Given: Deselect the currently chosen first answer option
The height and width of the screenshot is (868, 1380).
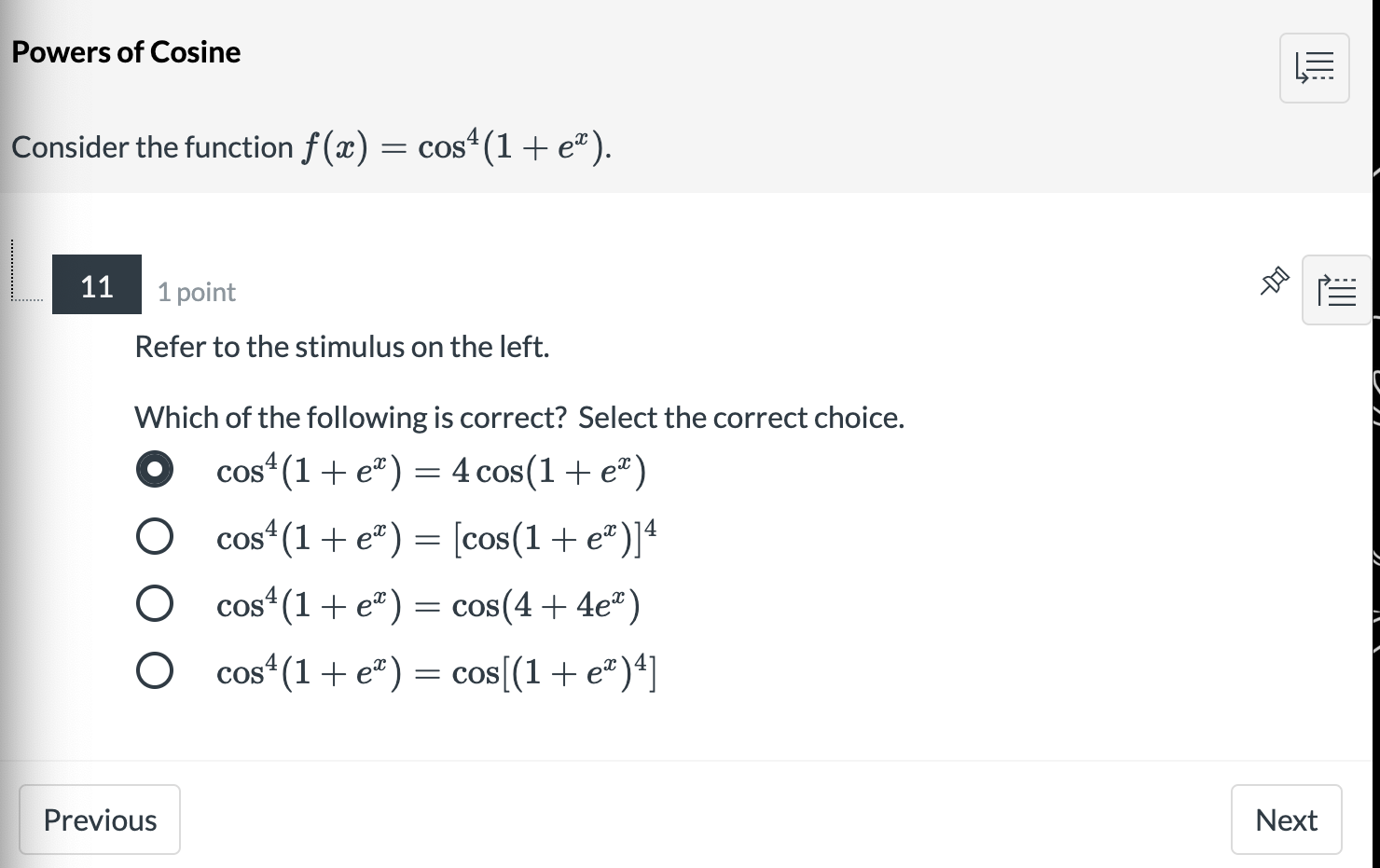Looking at the screenshot, I should point(155,469).
